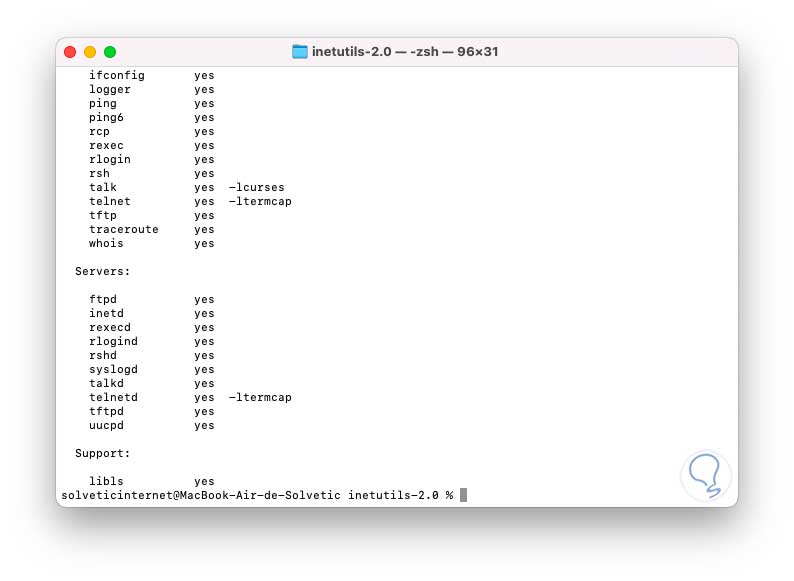Click the 'libls' entry
Screen dimensions: 794x581
pos(106,481)
